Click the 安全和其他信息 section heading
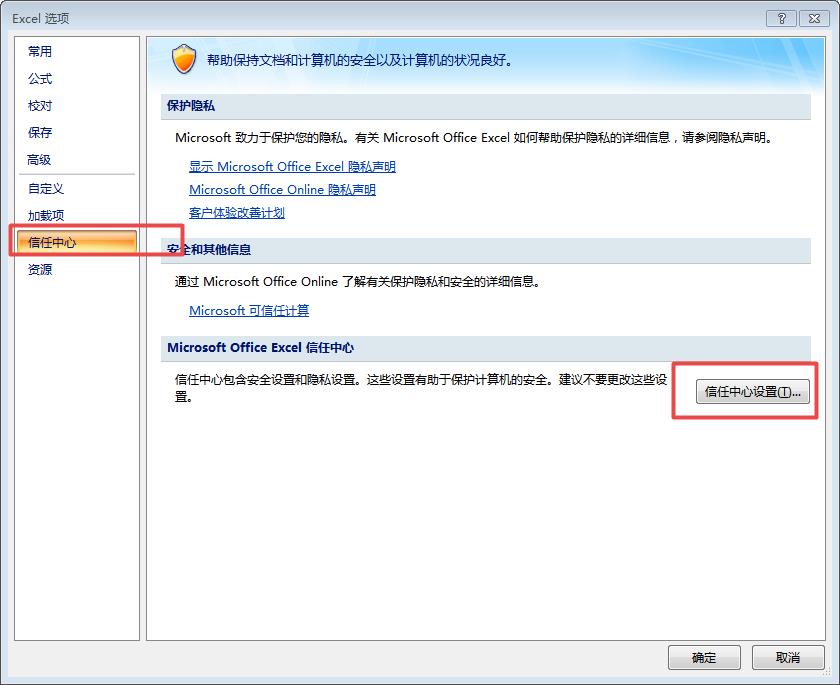Screen dimensions: 840x685 pos(209,250)
